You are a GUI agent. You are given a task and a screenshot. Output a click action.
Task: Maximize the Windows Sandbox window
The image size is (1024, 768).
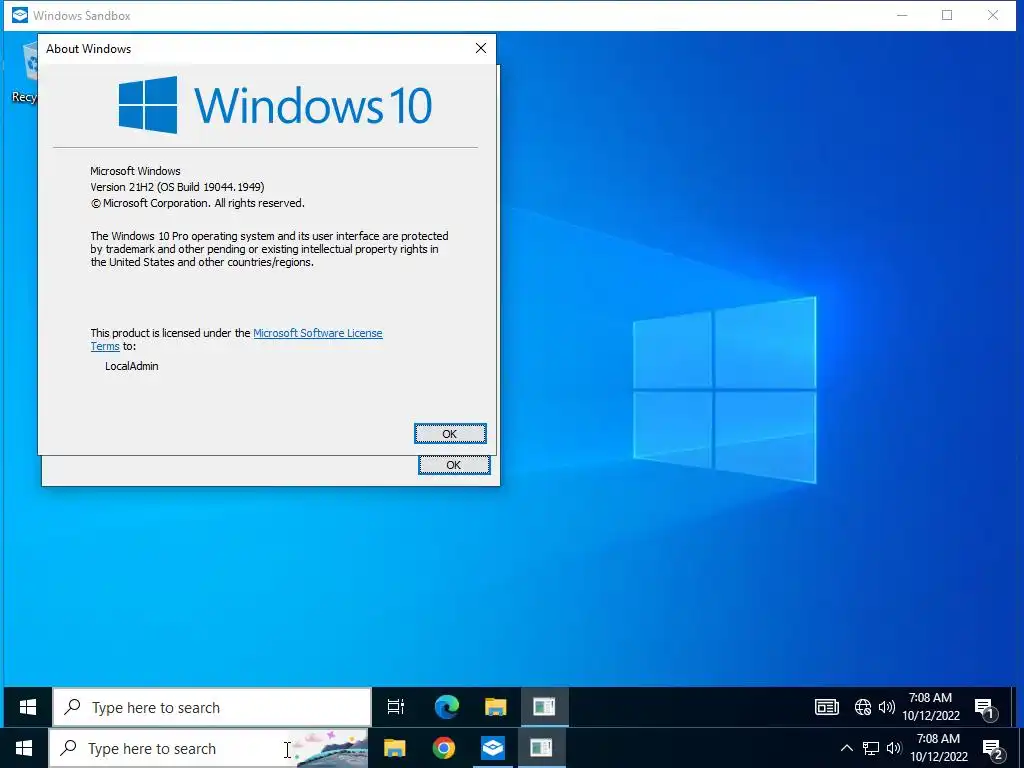pyautogui.click(x=947, y=15)
